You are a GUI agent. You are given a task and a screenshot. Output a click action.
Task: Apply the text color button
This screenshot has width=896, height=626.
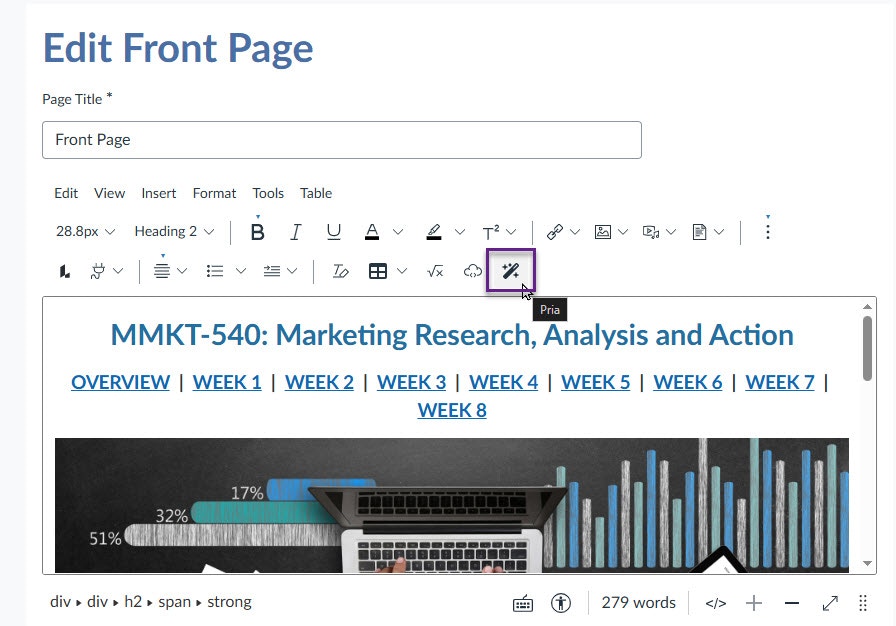coord(372,232)
